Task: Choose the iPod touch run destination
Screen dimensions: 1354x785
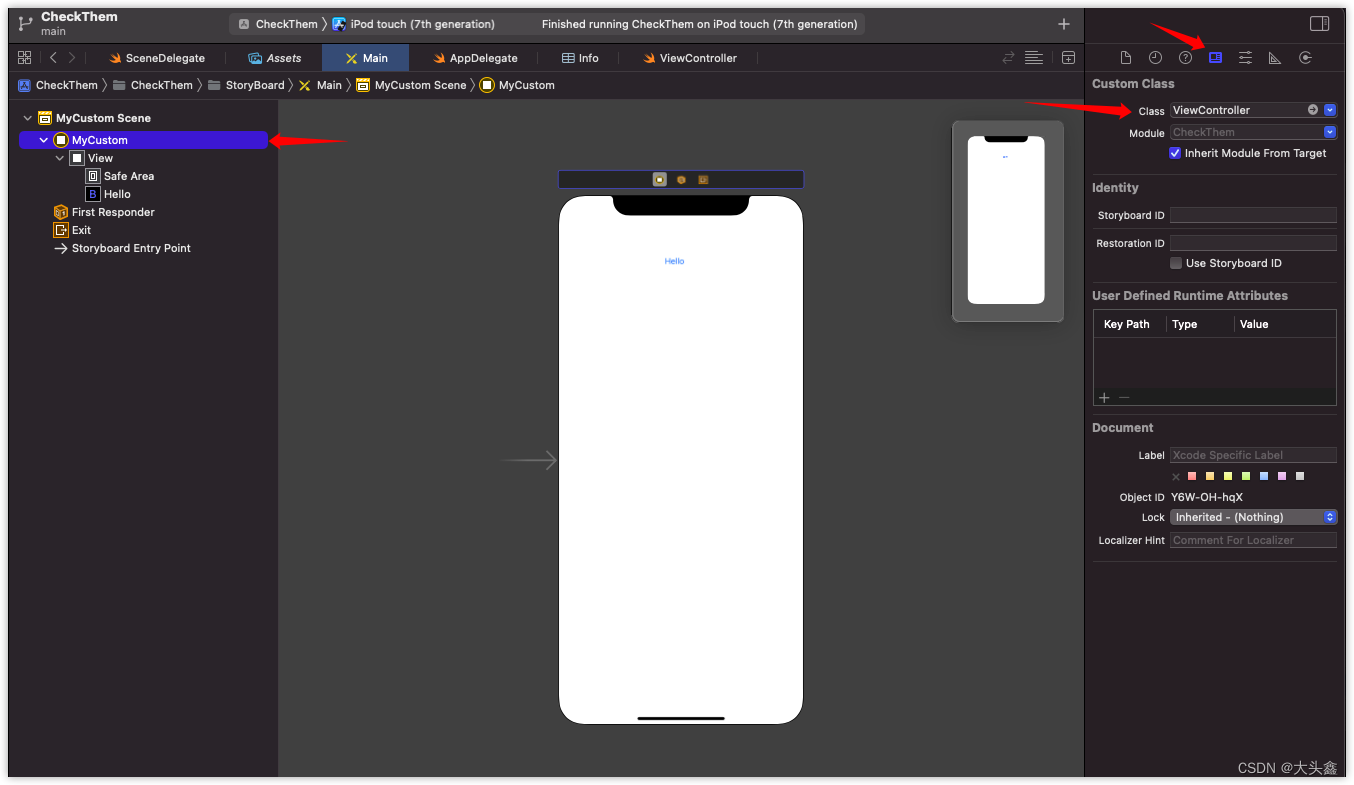Action: coord(414,24)
